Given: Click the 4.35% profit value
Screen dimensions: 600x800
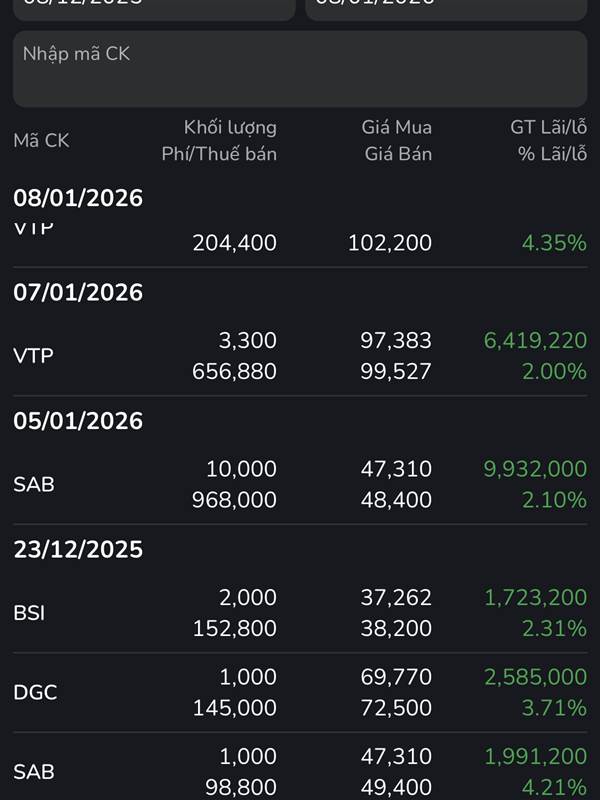Looking at the screenshot, I should (x=553, y=242).
